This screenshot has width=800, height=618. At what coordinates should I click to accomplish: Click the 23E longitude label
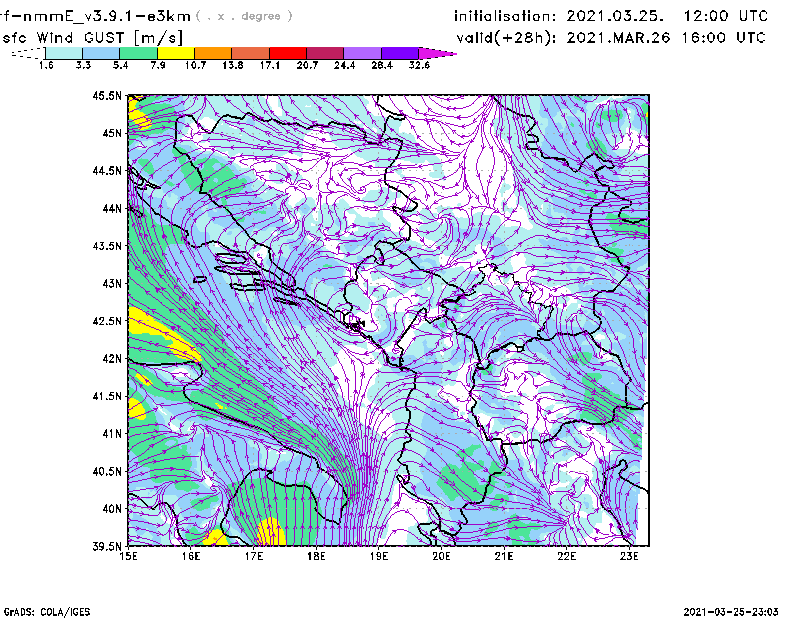coord(629,556)
